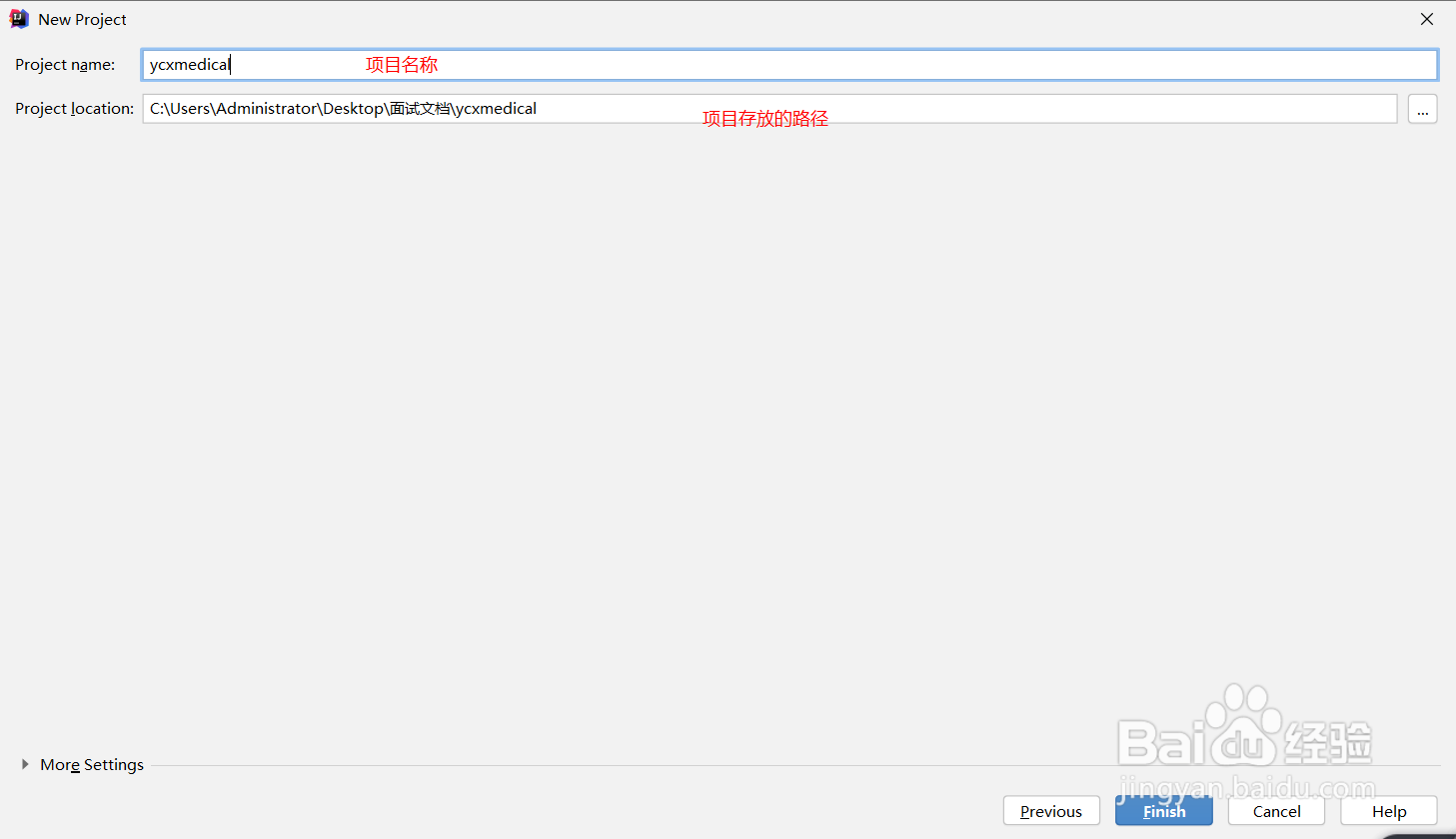Go back with the Previous button

[1051, 811]
